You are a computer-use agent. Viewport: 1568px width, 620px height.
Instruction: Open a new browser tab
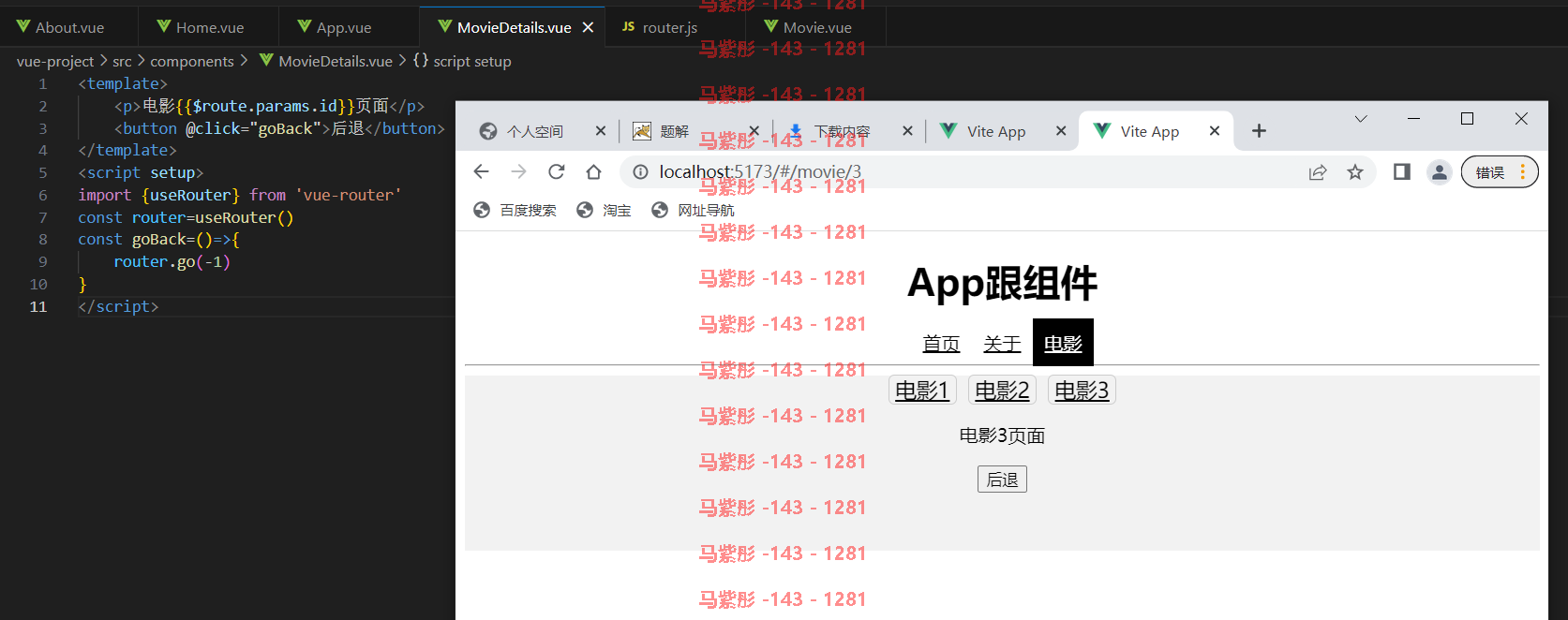pyautogui.click(x=1259, y=131)
